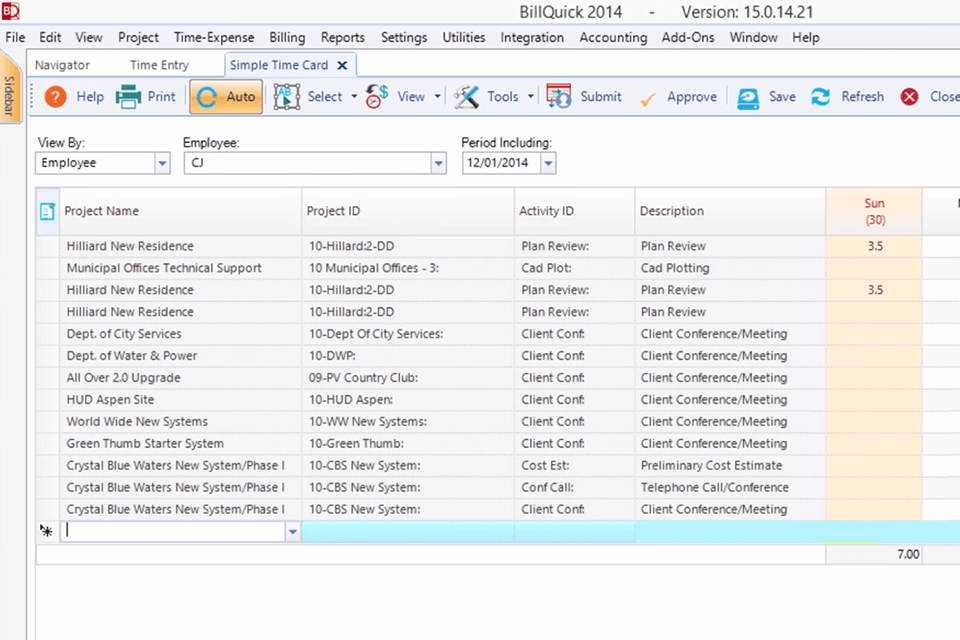Open the View toolbar dropdown arrow
960x640 pixels.
coord(438,97)
